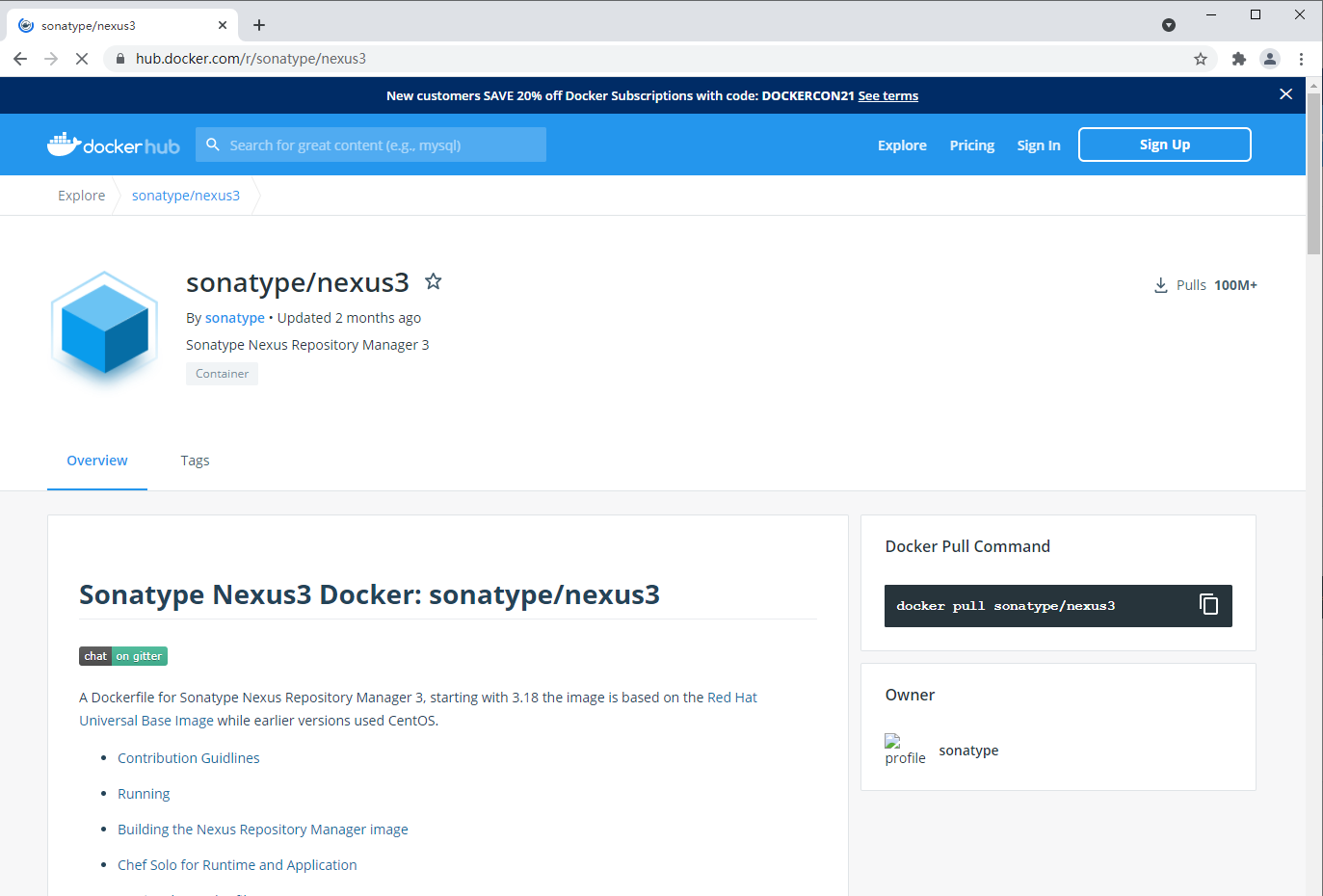Screen dimensions: 1323x896
Task: Click the Docker Pull Command heading
Action: click(x=967, y=546)
